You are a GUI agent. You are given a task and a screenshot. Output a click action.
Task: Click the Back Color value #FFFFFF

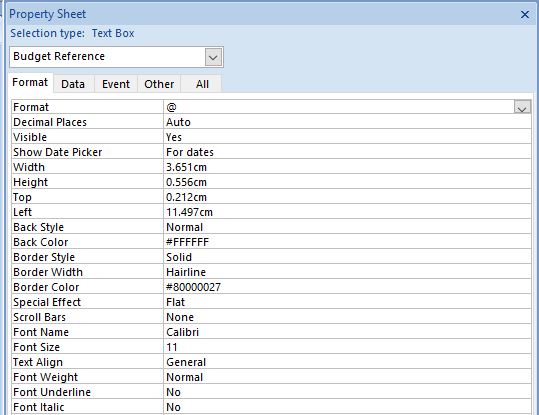(x=347, y=242)
